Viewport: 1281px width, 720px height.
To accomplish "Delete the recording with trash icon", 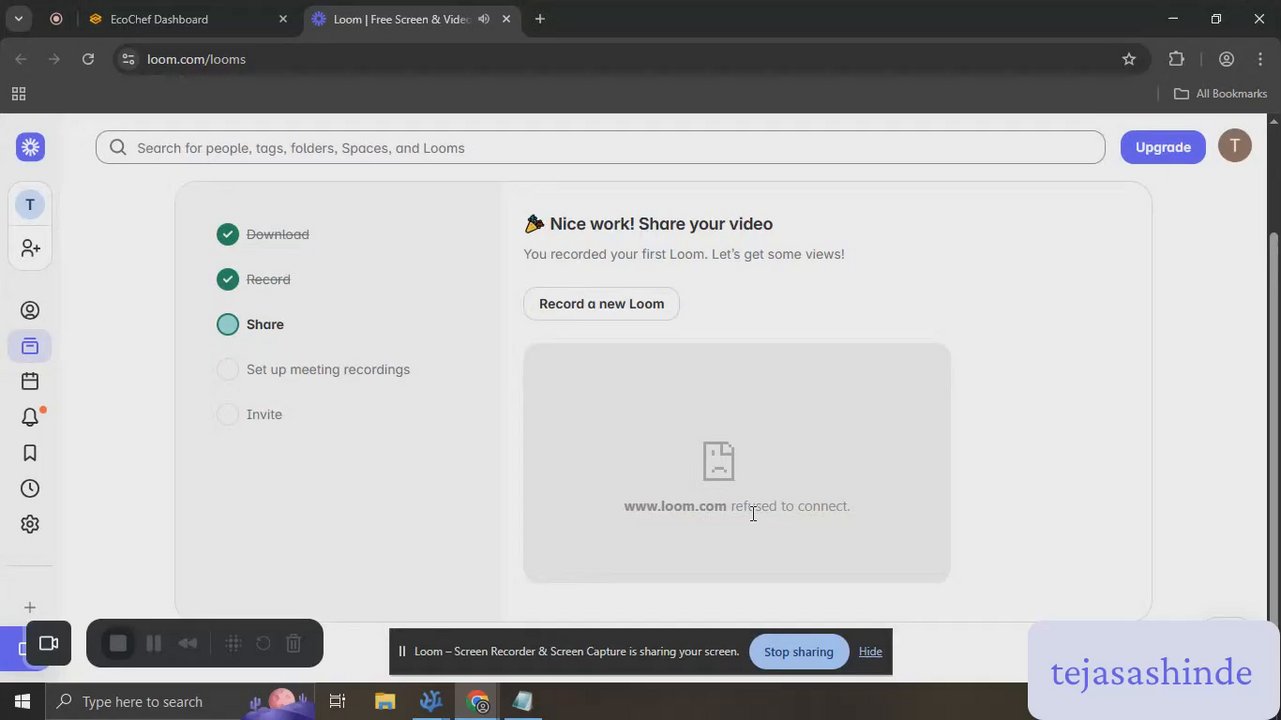I will coord(294,643).
